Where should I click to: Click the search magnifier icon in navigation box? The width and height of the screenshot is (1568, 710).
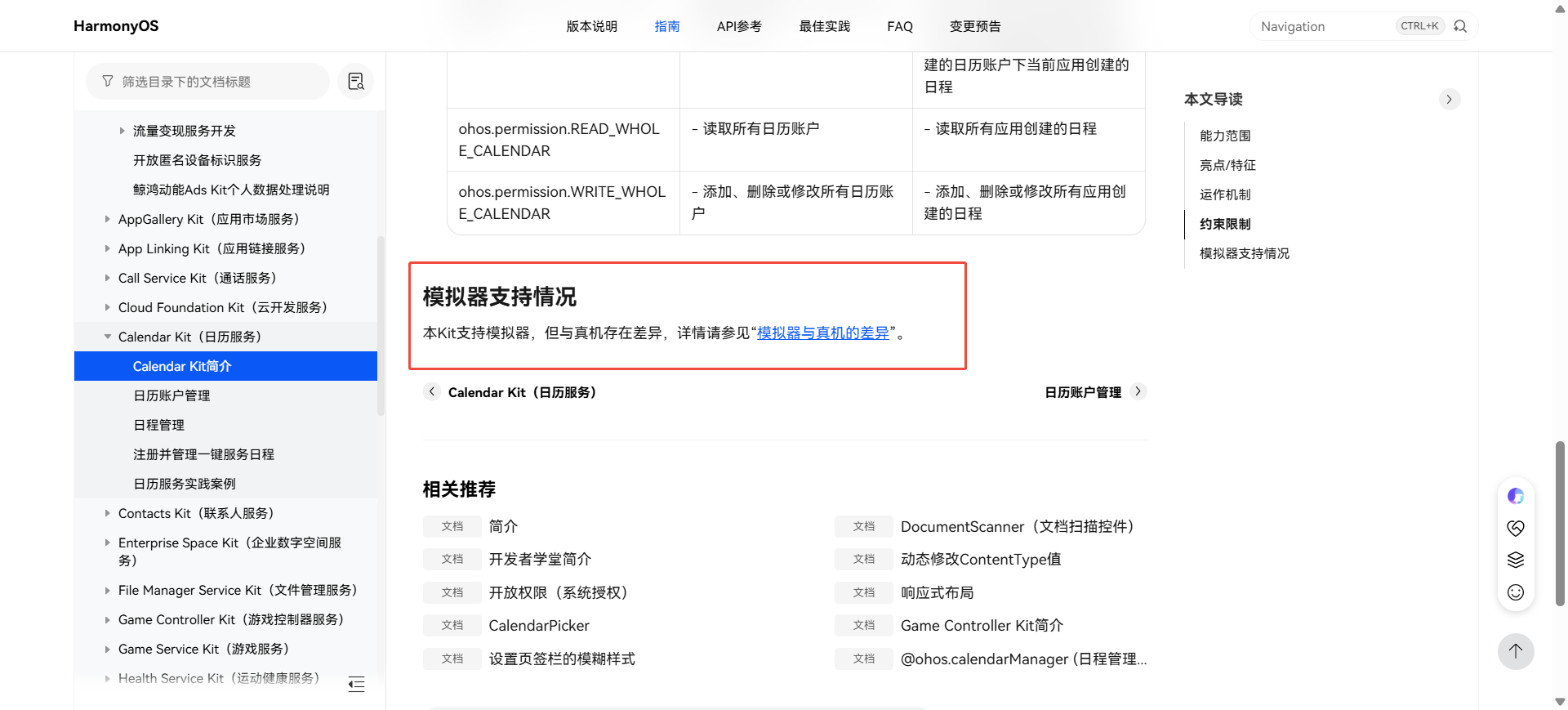point(1460,26)
